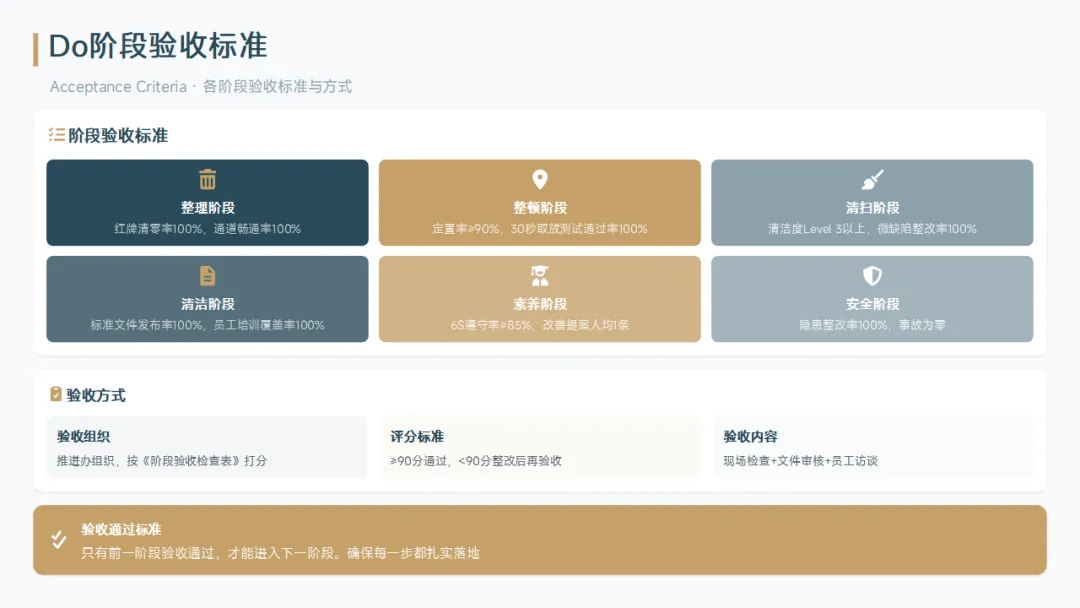Click the double checkmark icon in 验收通过标准 banner

point(59,540)
